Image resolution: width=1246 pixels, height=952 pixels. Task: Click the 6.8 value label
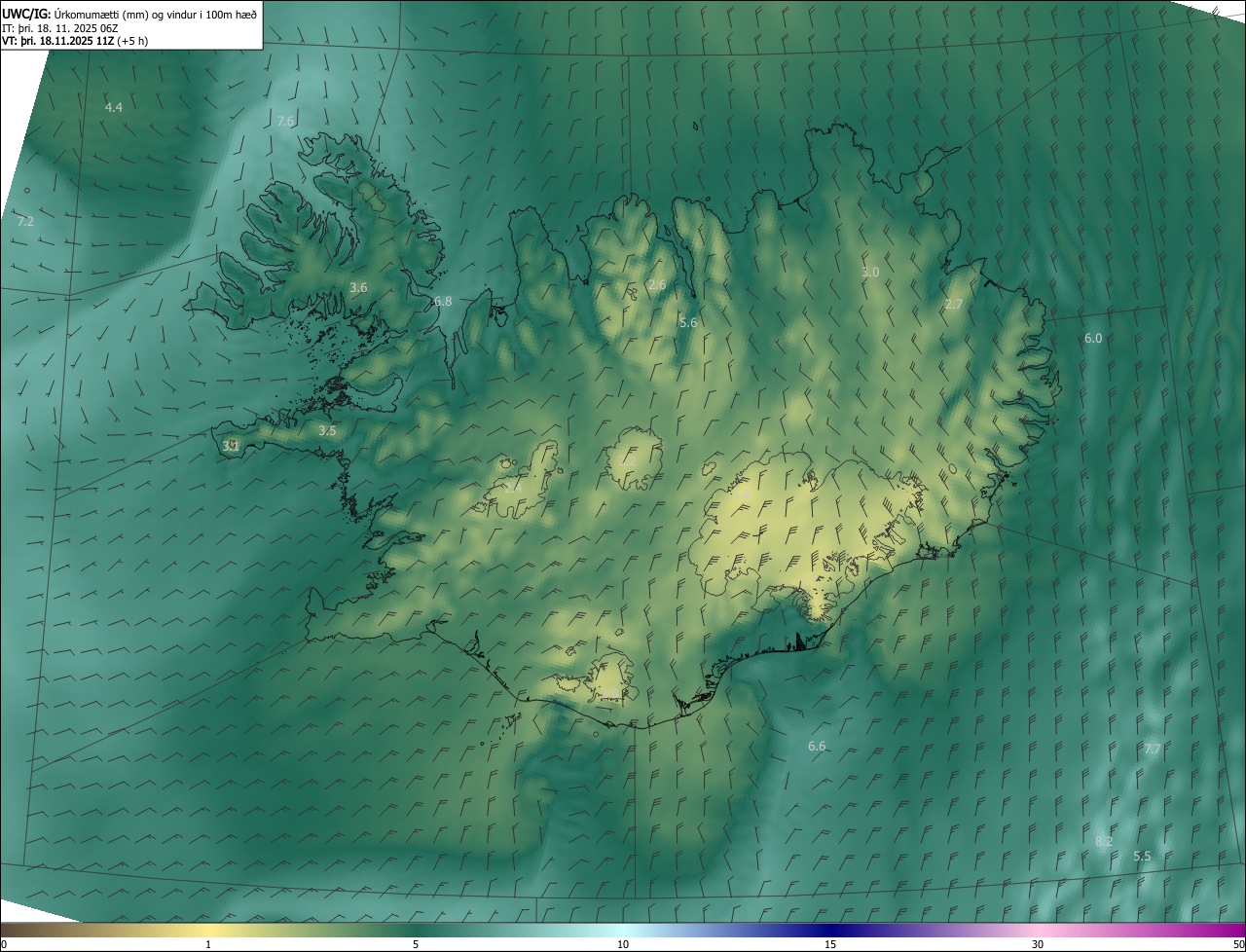tap(443, 302)
